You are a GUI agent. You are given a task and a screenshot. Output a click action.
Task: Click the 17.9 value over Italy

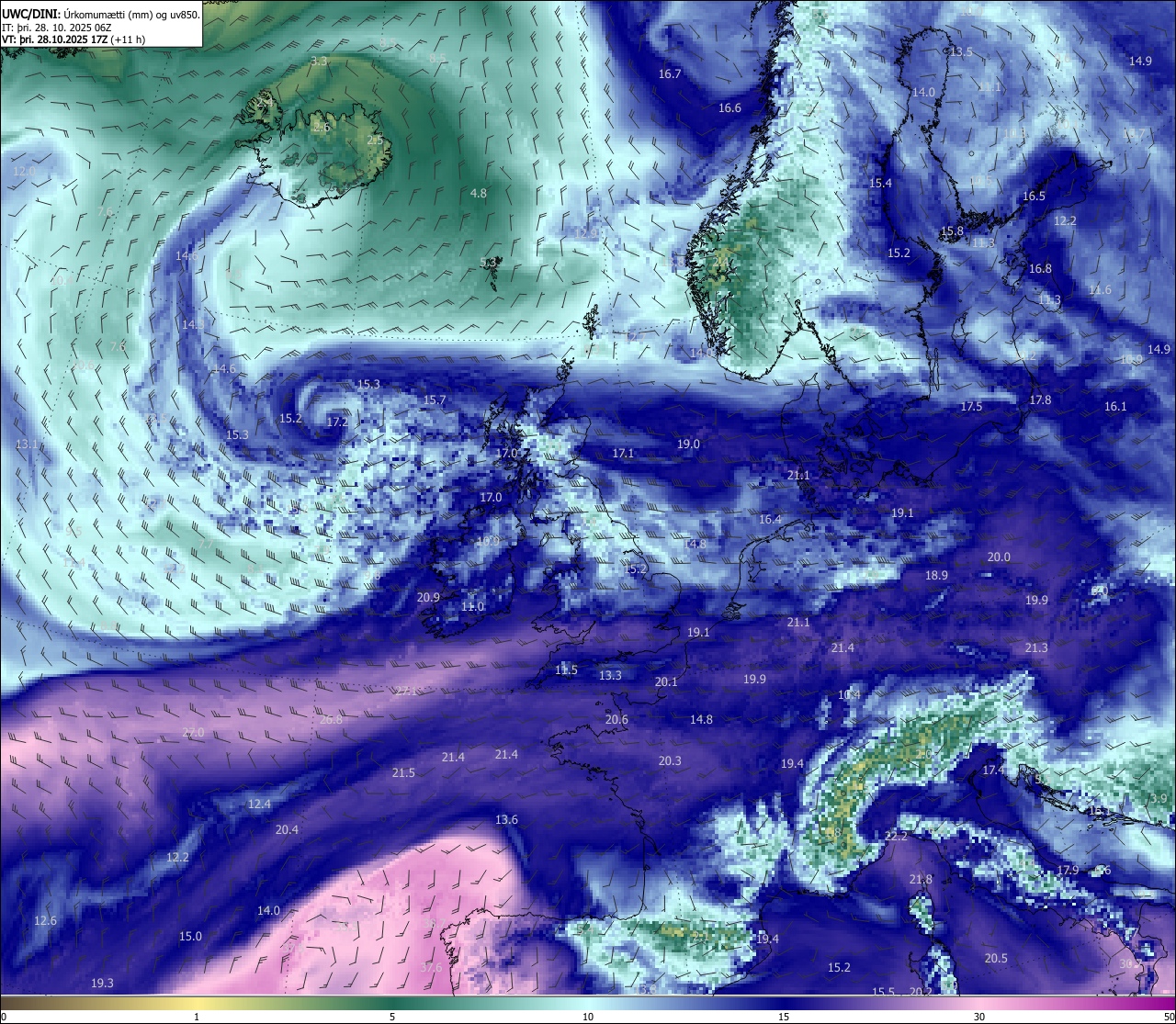pyautogui.click(x=1068, y=871)
